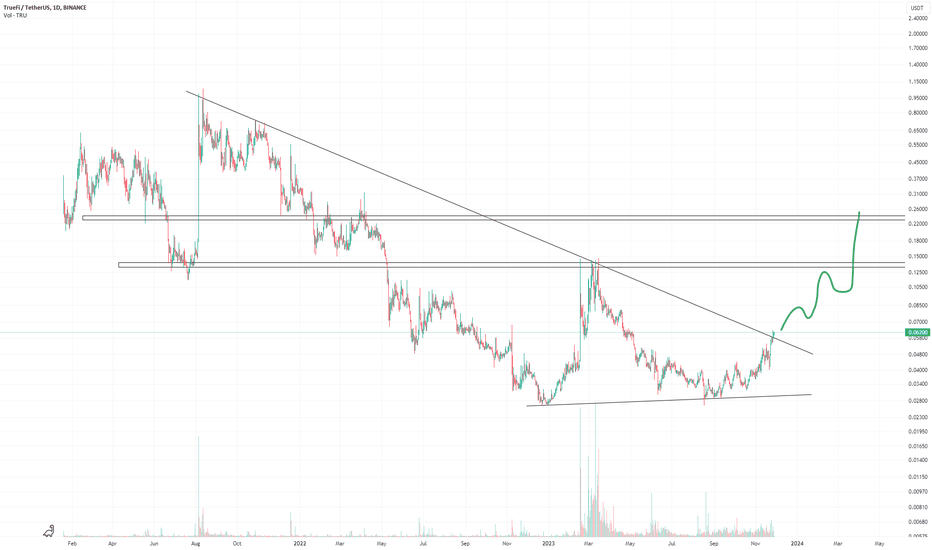Click the 0.02800 level on the price scale

coord(917,400)
